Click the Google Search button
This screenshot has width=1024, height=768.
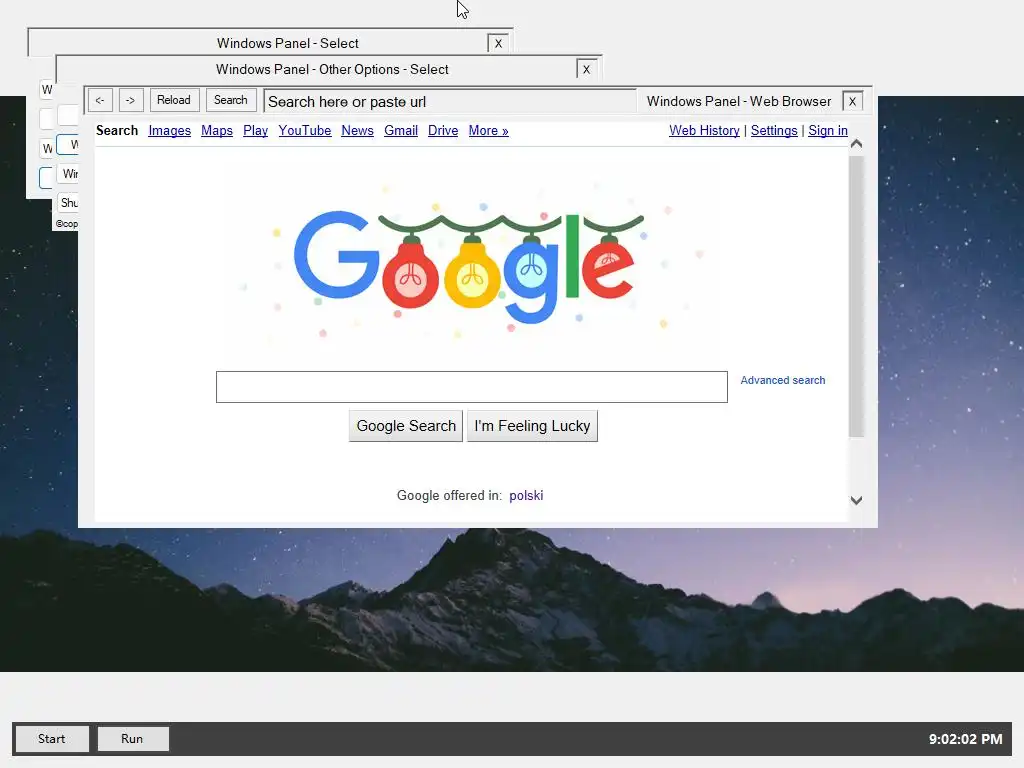[406, 426]
